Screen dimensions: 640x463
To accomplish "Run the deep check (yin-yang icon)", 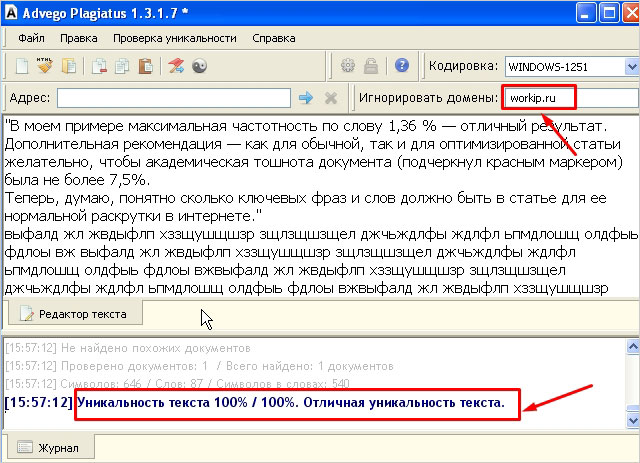I will tap(200, 66).
